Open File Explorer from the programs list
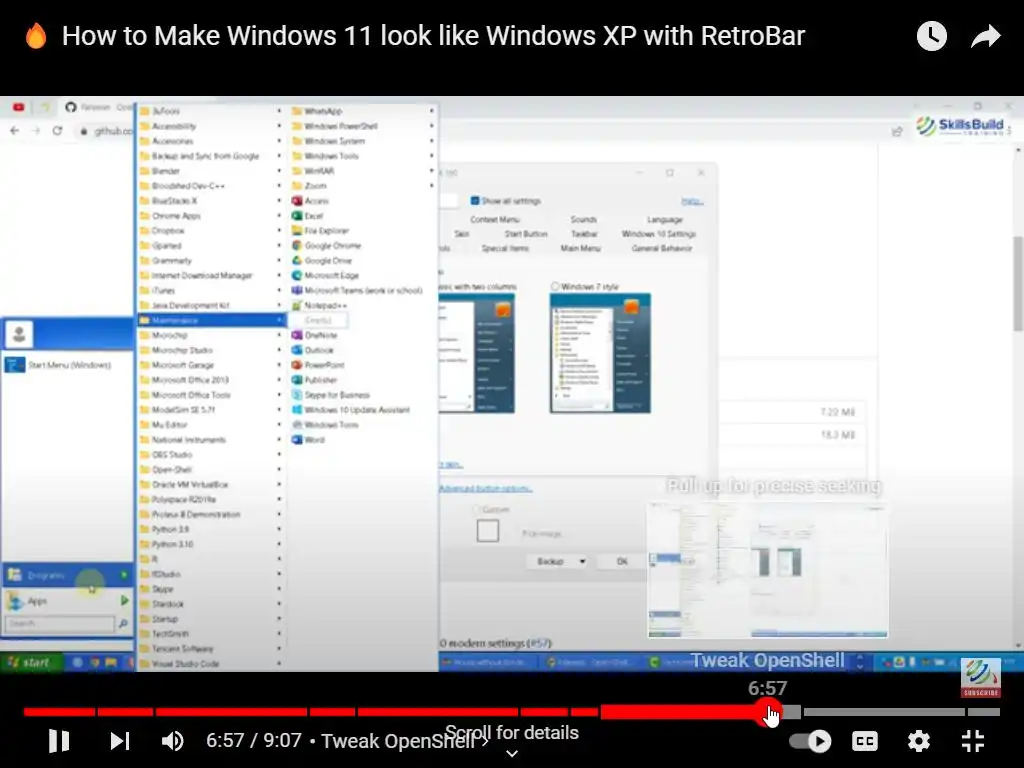The height and width of the screenshot is (768, 1024). [362, 231]
